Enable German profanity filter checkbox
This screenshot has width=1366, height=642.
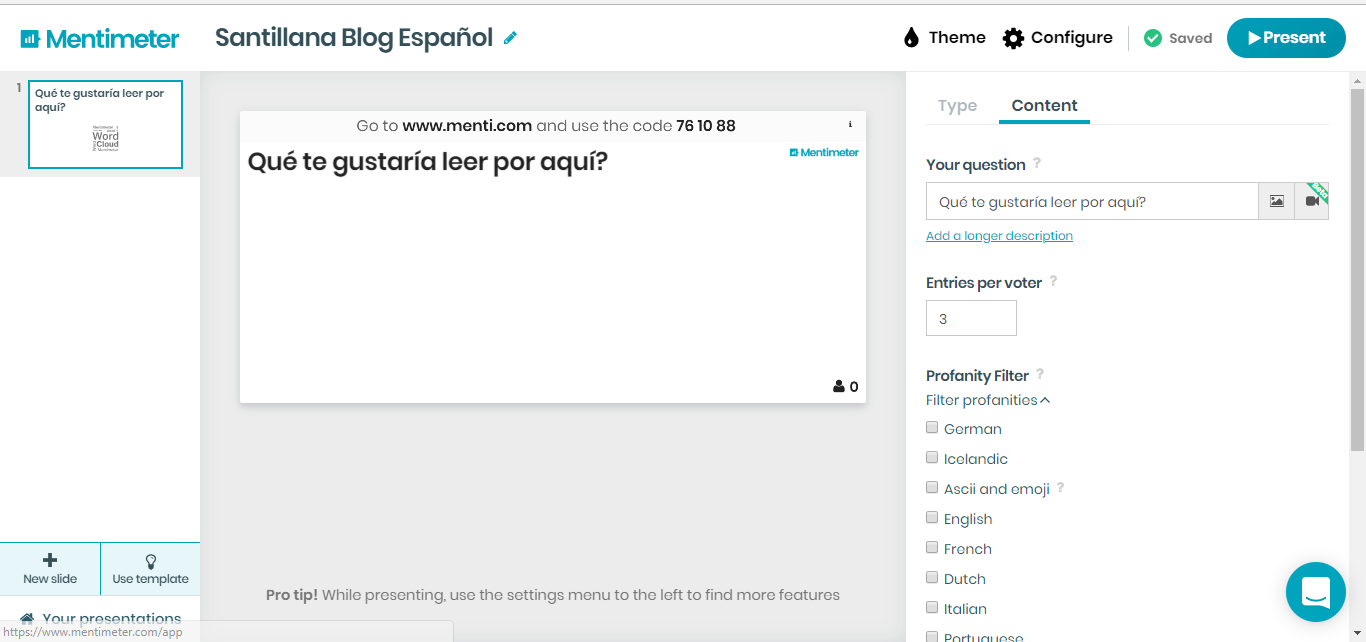tap(932, 428)
